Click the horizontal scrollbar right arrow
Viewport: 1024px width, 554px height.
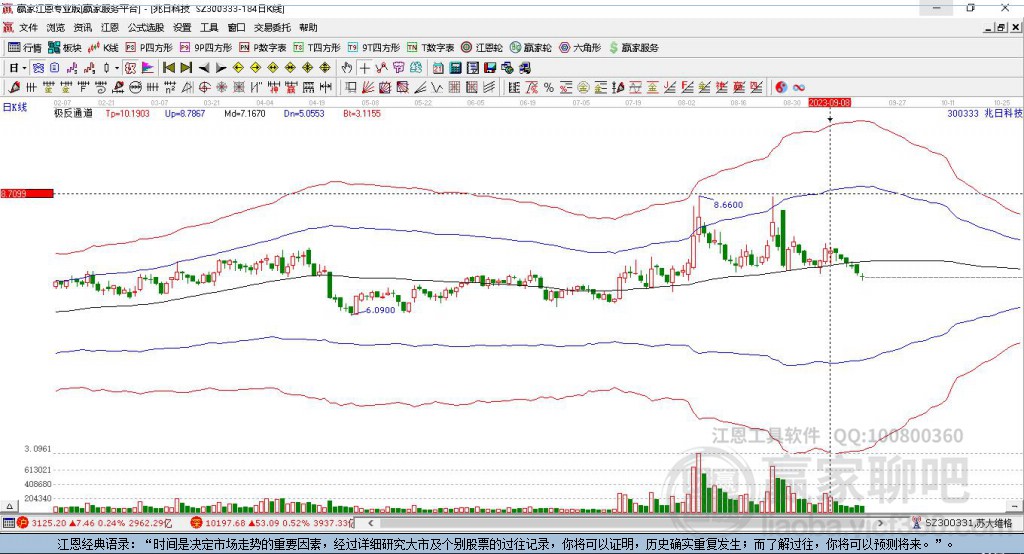coord(880,523)
